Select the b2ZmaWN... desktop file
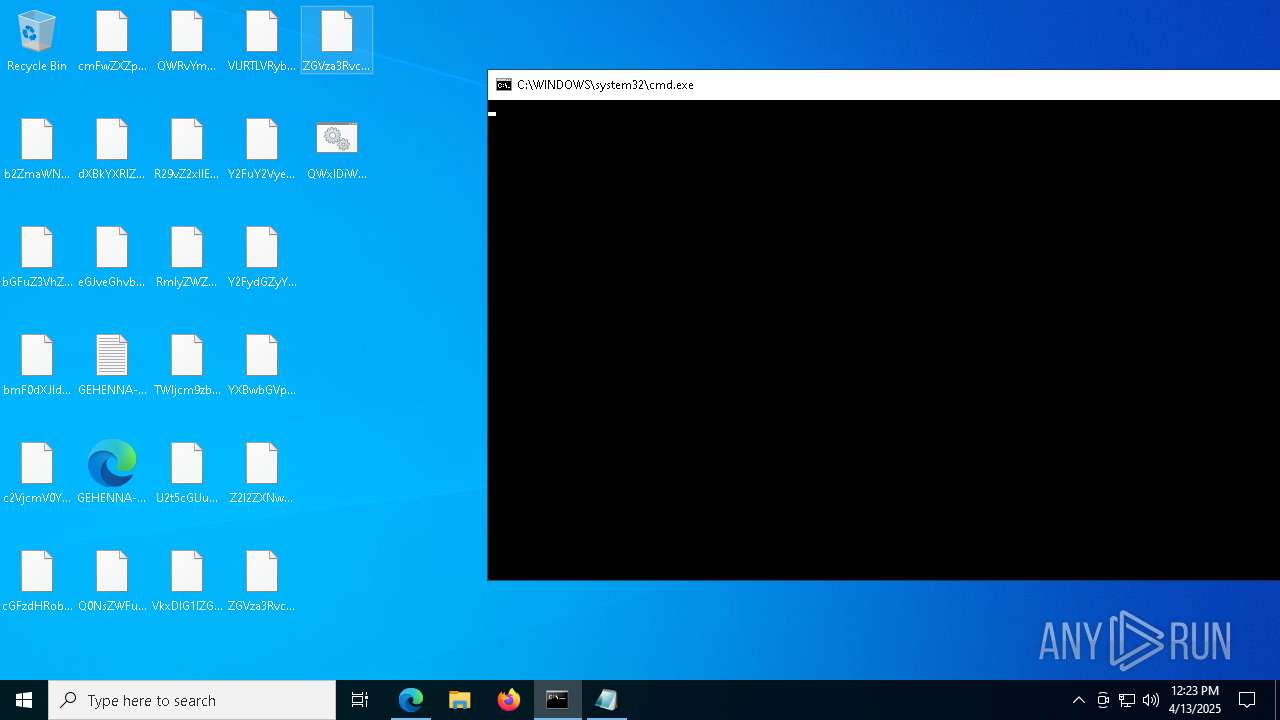Viewport: 1280px width, 720px height. pos(37,149)
